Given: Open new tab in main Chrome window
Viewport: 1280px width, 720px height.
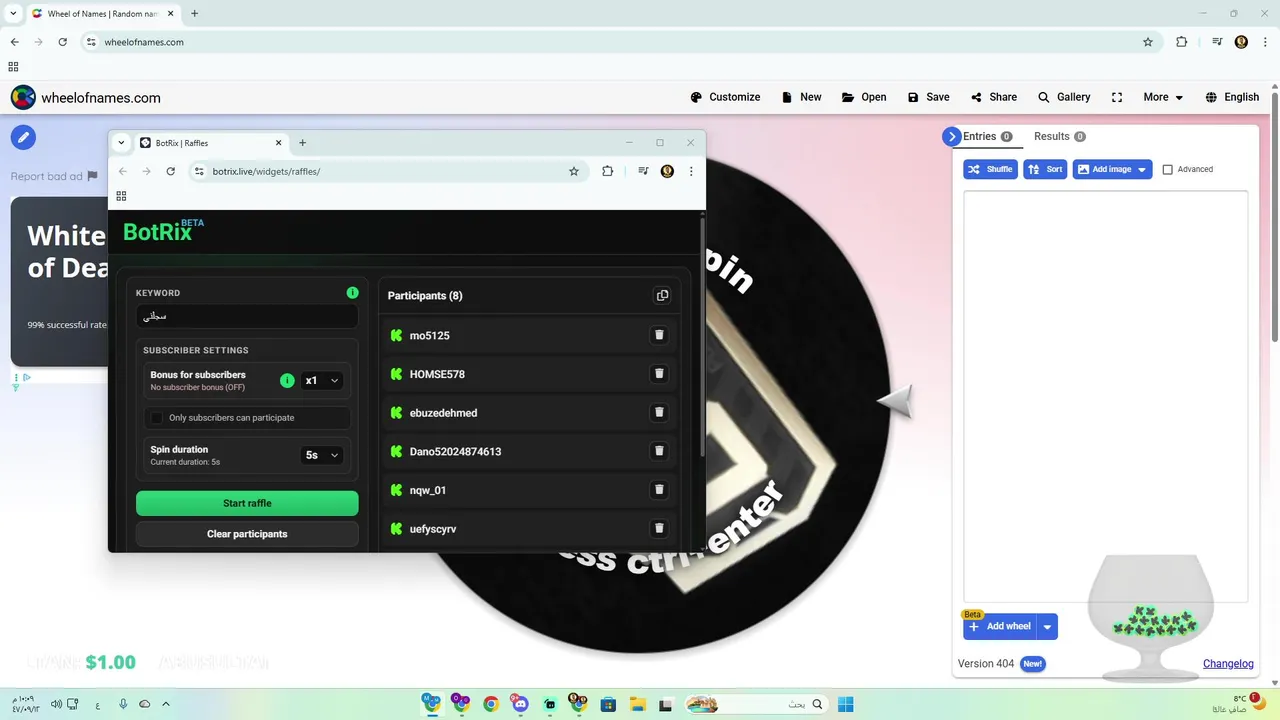Looking at the screenshot, I should 194,14.
